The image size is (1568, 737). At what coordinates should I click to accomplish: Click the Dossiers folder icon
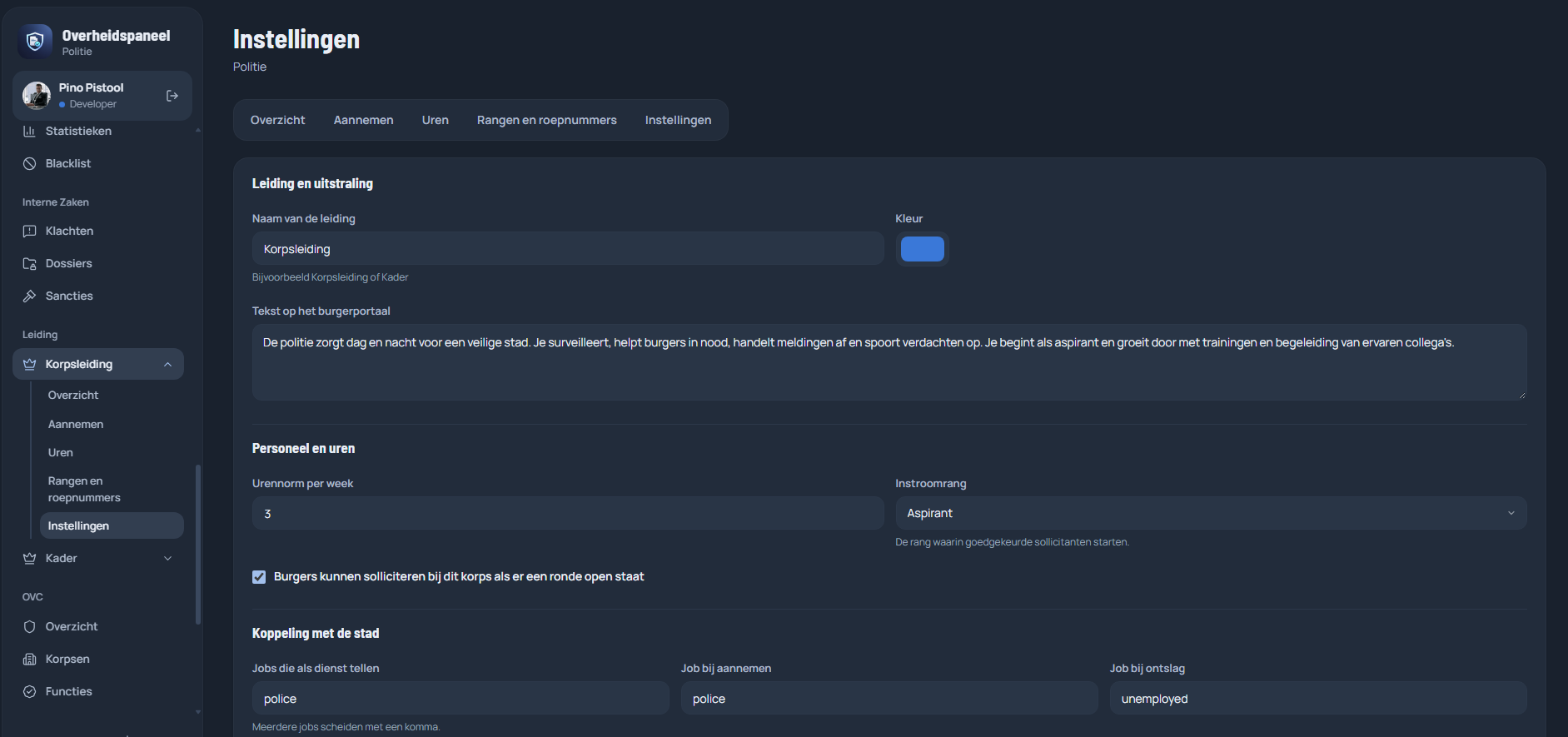coord(30,263)
